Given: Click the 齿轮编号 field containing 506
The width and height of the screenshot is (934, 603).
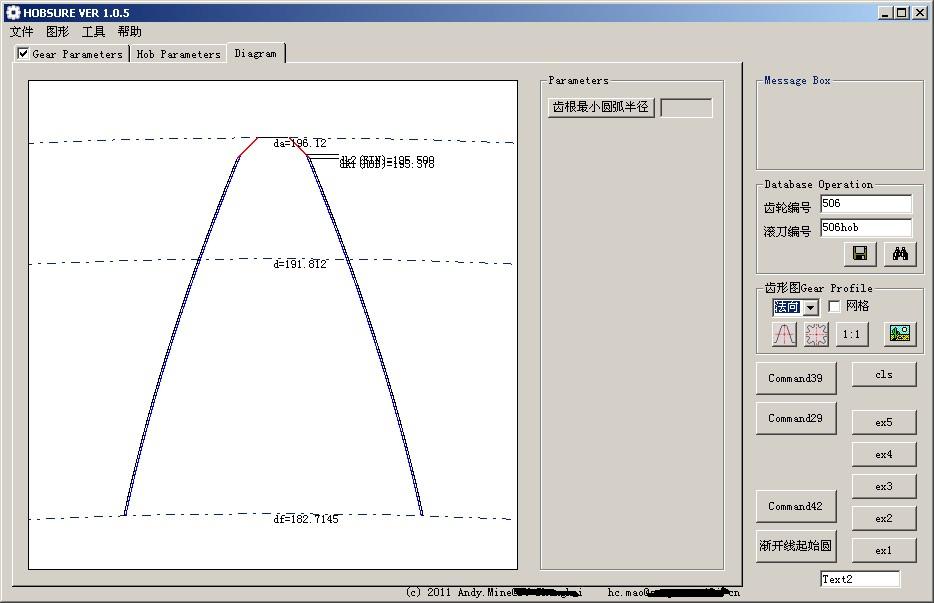Looking at the screenshot, I should 866,204.
